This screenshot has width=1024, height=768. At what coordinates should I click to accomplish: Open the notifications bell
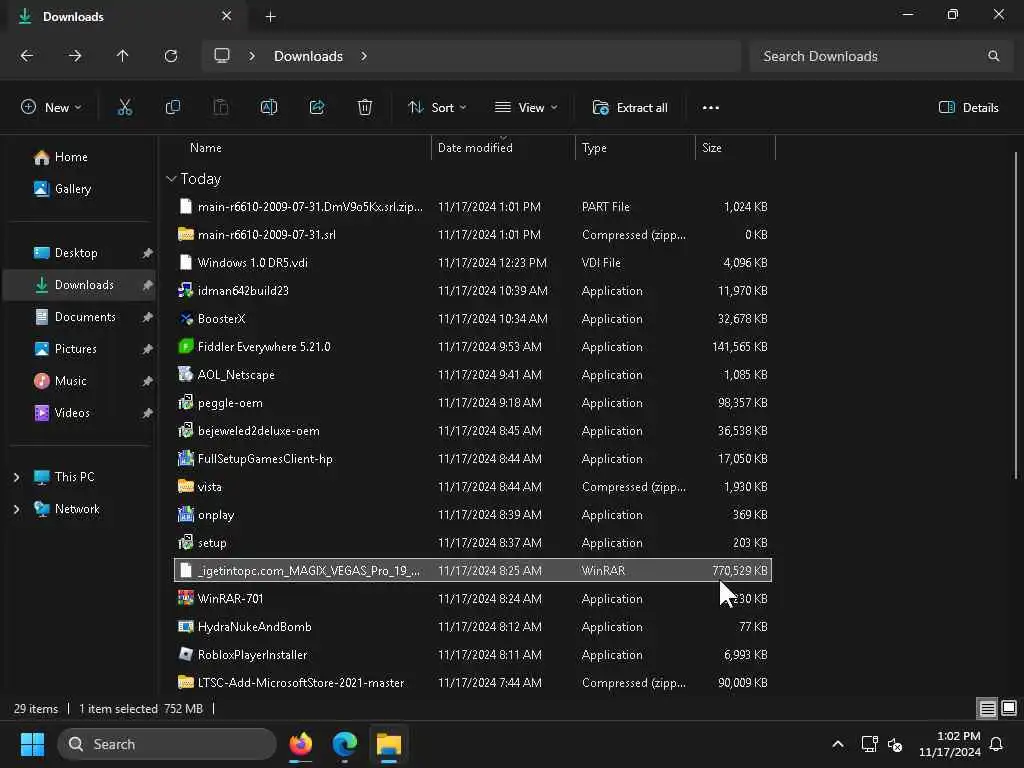pos(996,744)
